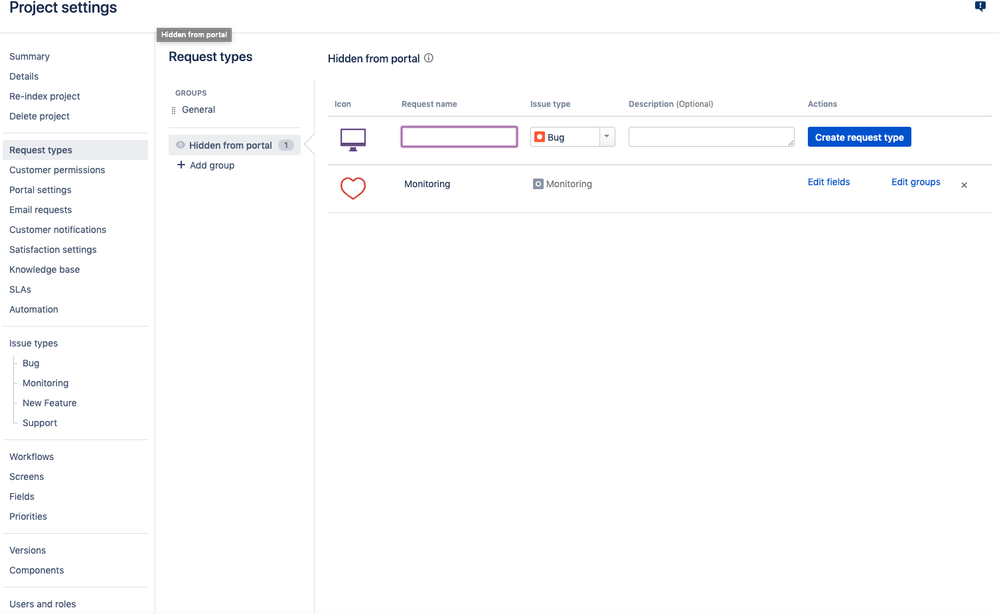999x614 pixels.
Task: Open Screens settings
Action: (26, 477)
